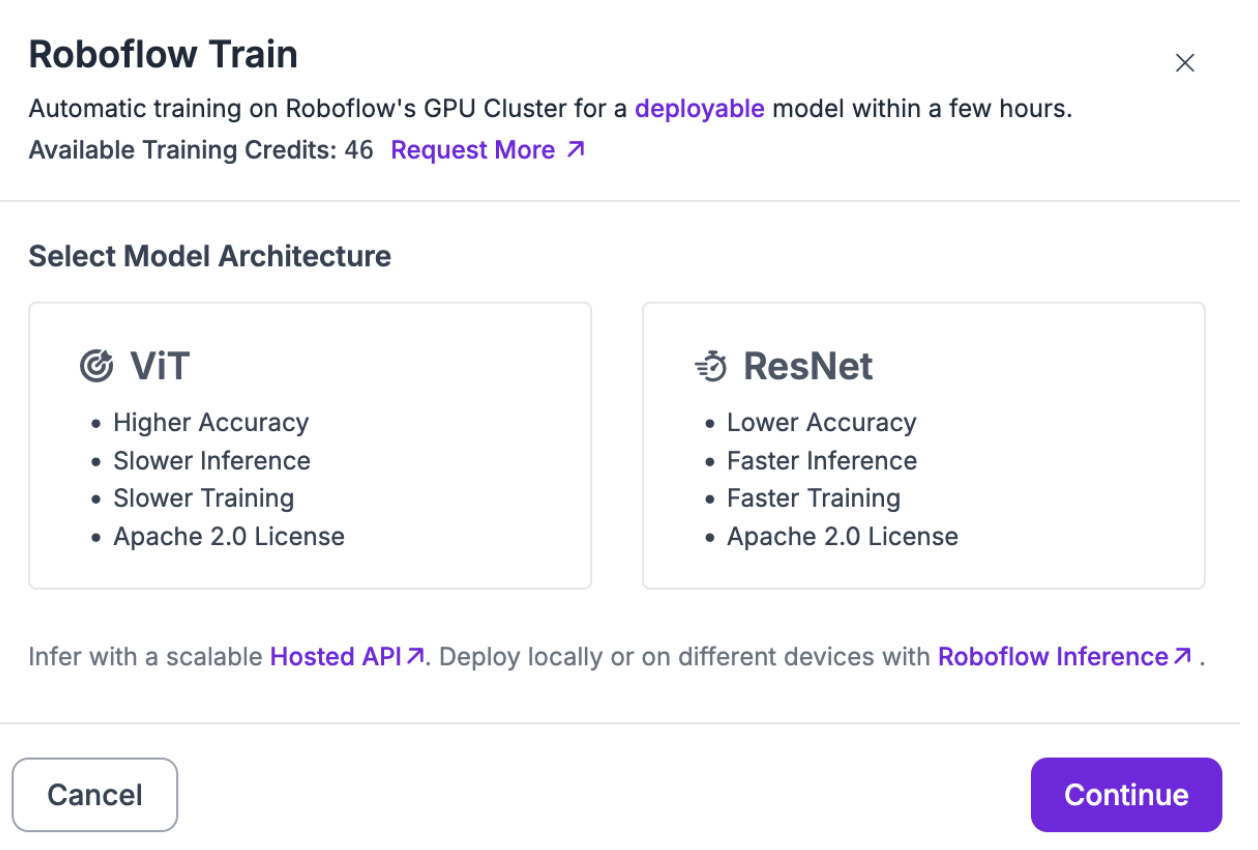Viewport: 1258px width, 850px height.
Task: Open the Request More link
Action: (488, 150)
